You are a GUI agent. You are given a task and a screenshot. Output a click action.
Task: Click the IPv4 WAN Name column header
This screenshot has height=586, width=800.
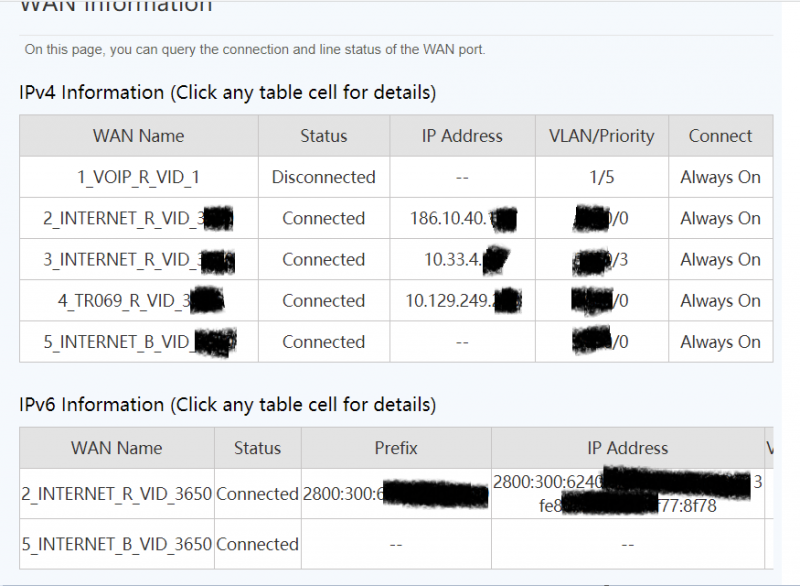click(139, 136)
